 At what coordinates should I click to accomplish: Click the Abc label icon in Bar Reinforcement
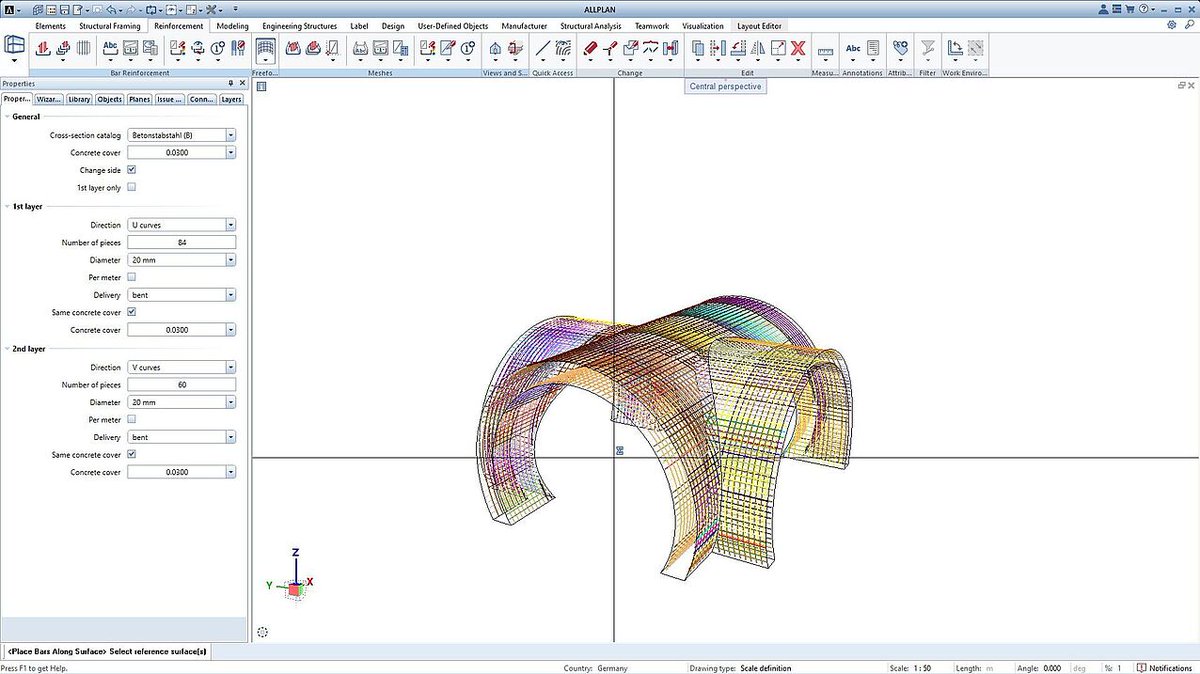110,47
